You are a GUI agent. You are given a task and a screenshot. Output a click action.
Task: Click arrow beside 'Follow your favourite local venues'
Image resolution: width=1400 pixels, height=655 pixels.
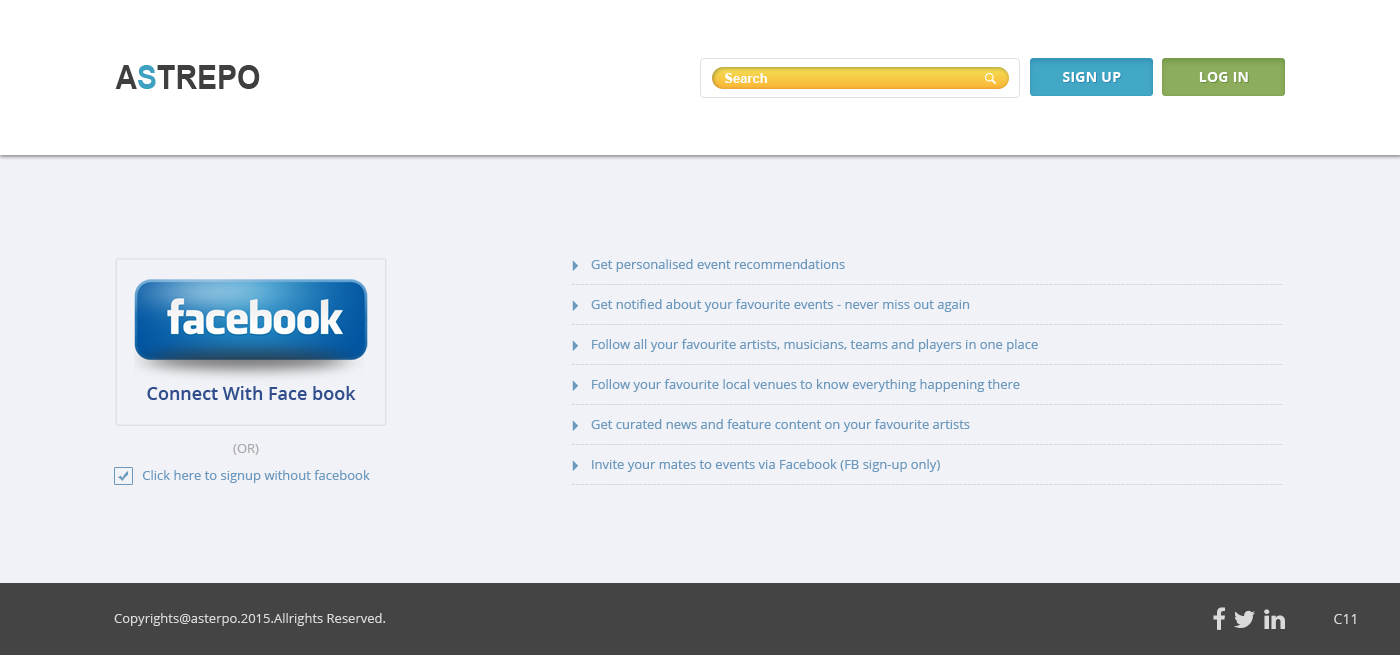point(575,385)
